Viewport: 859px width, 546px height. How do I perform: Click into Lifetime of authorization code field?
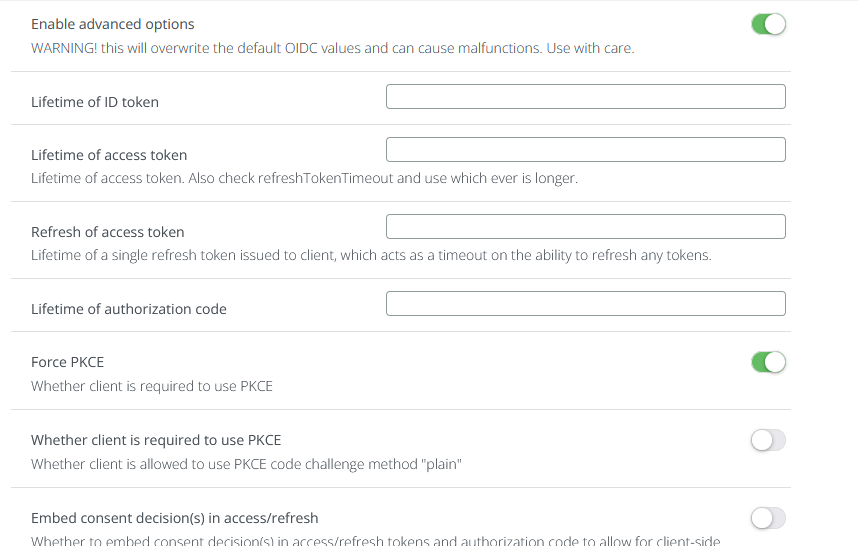point(585,304)
